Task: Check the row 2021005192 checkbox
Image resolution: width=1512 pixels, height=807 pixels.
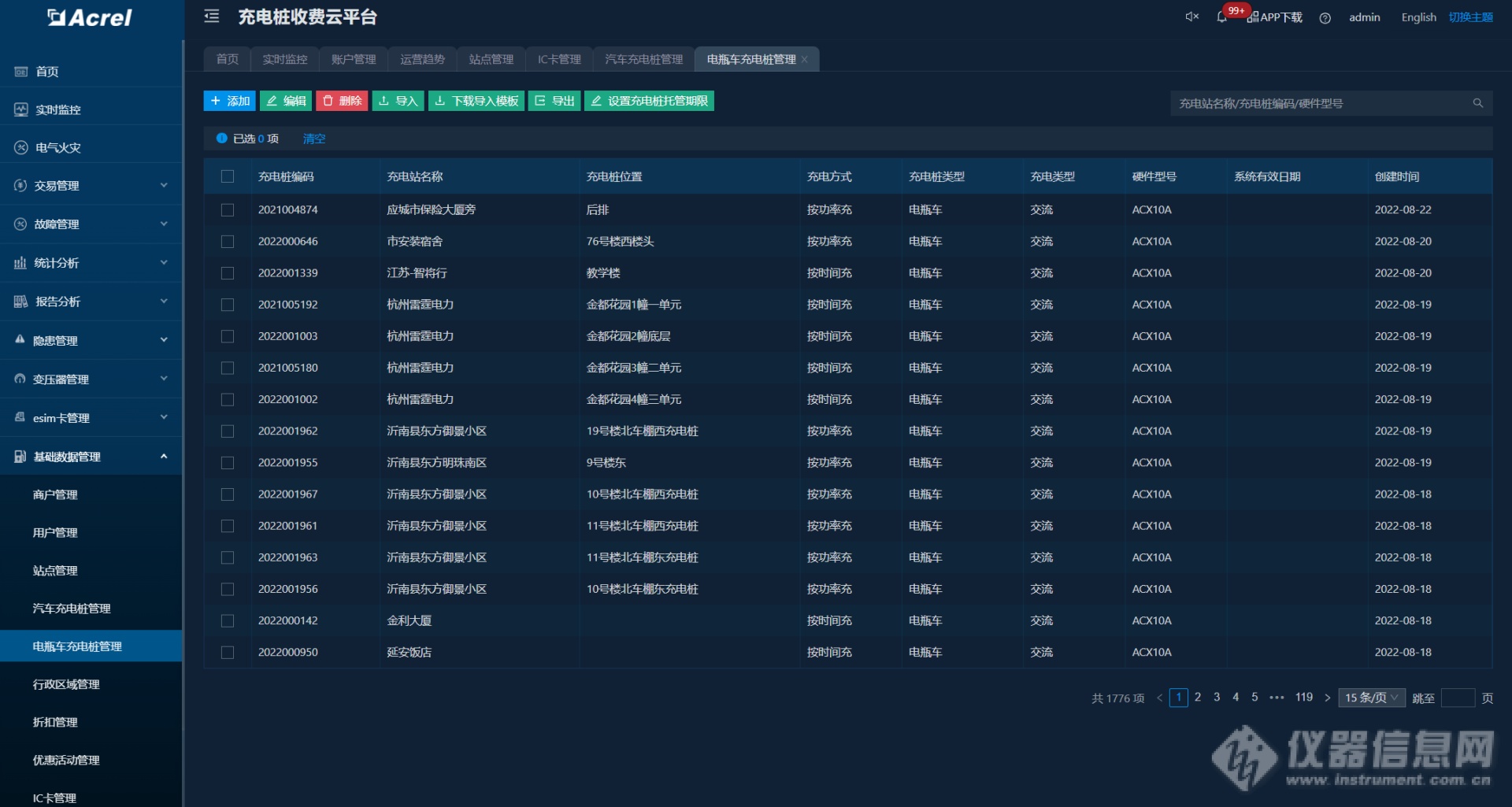Action: (x=228, y=305)
